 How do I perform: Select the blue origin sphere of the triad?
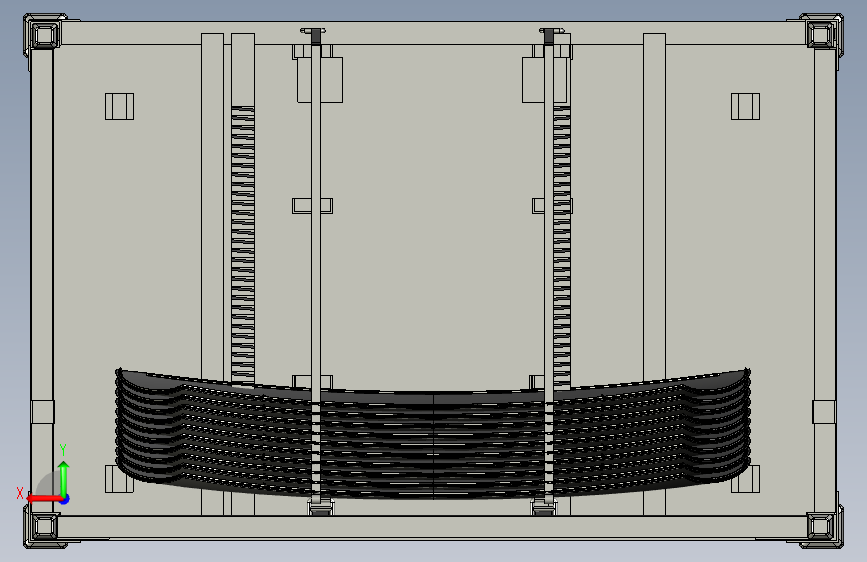coord(65,499)
